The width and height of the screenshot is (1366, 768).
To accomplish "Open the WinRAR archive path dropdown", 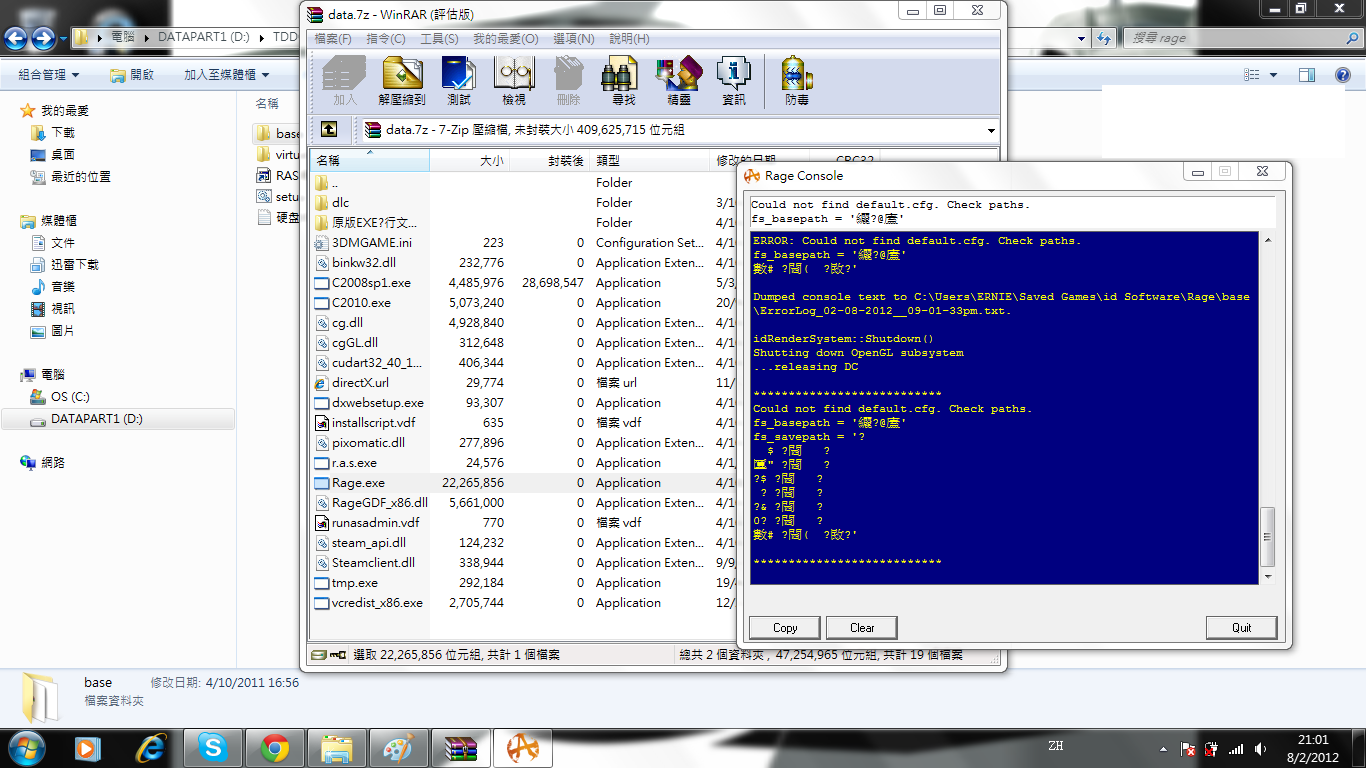I will coord(990,130).
